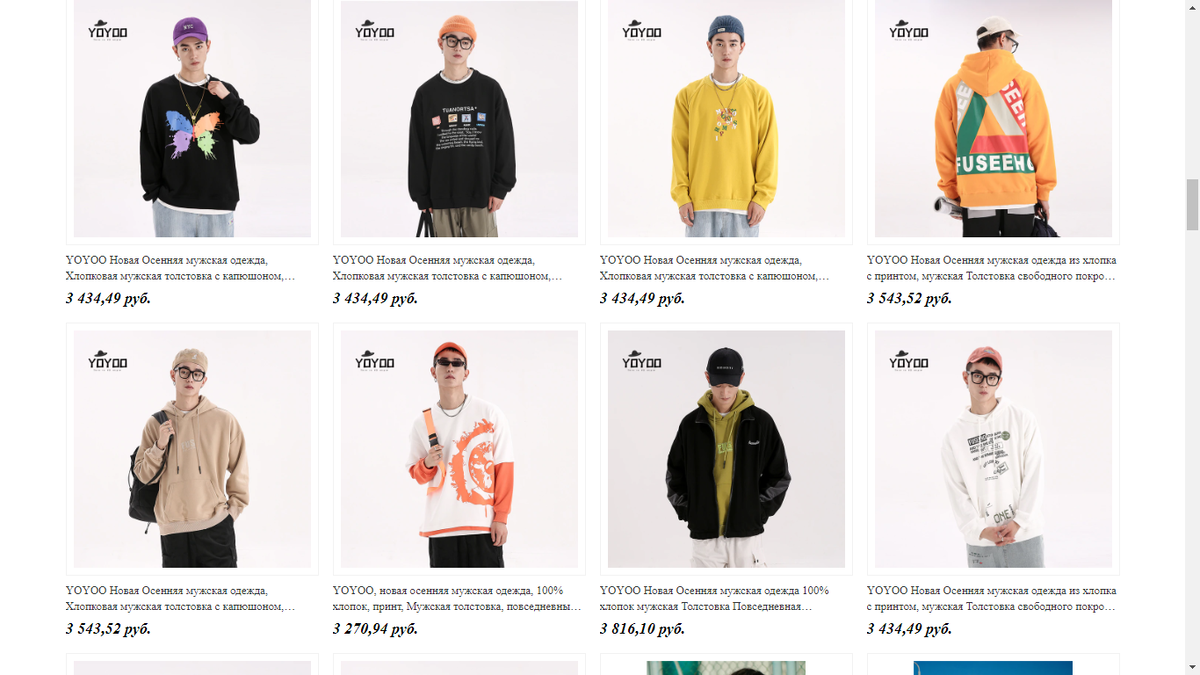This screenshot has width=1200, height=675.
Task: Click YOYOO logo on beige hoodie photo
Action: (x=107, y=360)
